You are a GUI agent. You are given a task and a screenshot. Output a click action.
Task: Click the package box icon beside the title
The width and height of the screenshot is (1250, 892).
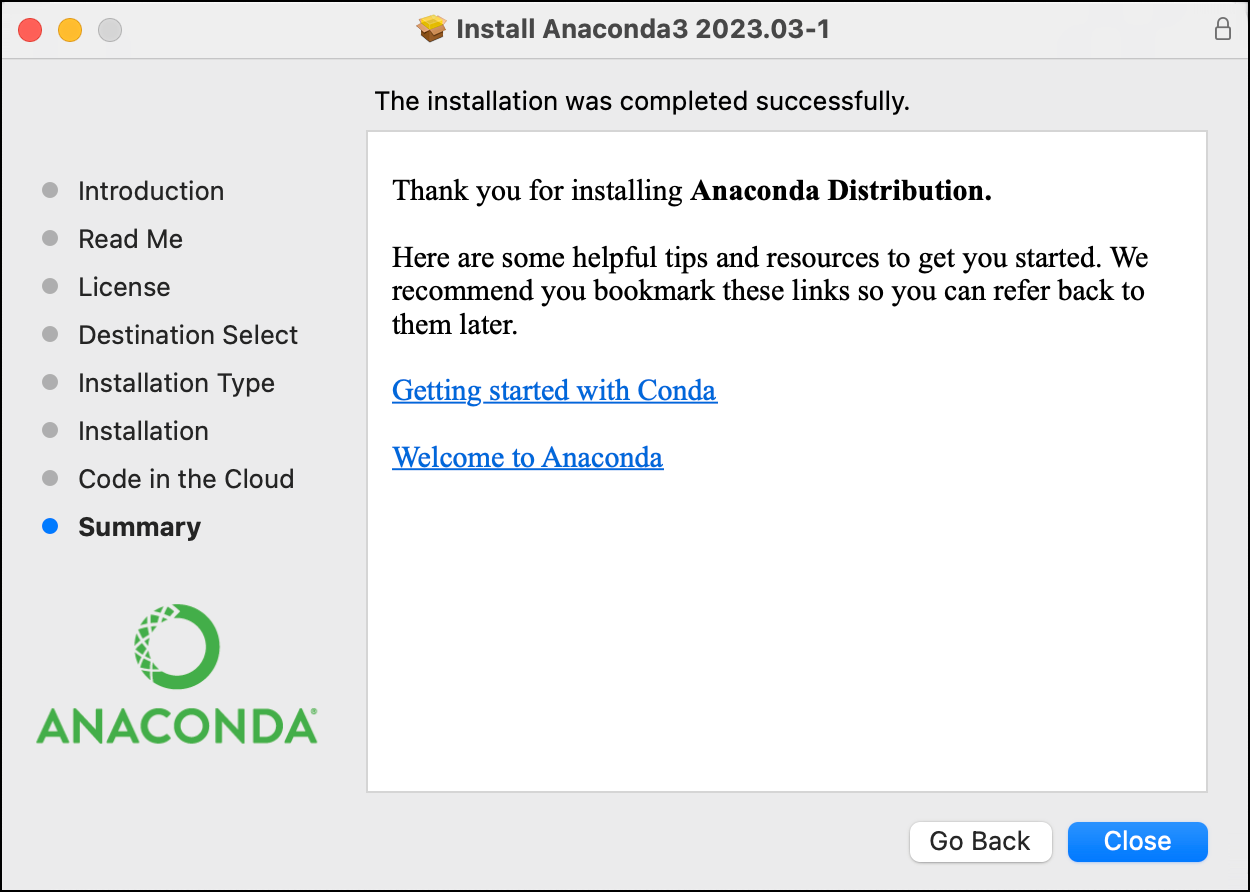[431, 30]
